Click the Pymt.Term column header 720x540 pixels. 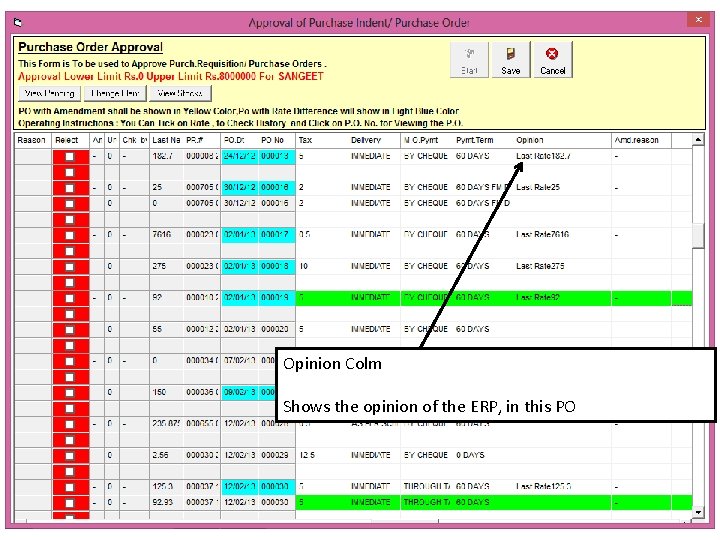[483, 140]
